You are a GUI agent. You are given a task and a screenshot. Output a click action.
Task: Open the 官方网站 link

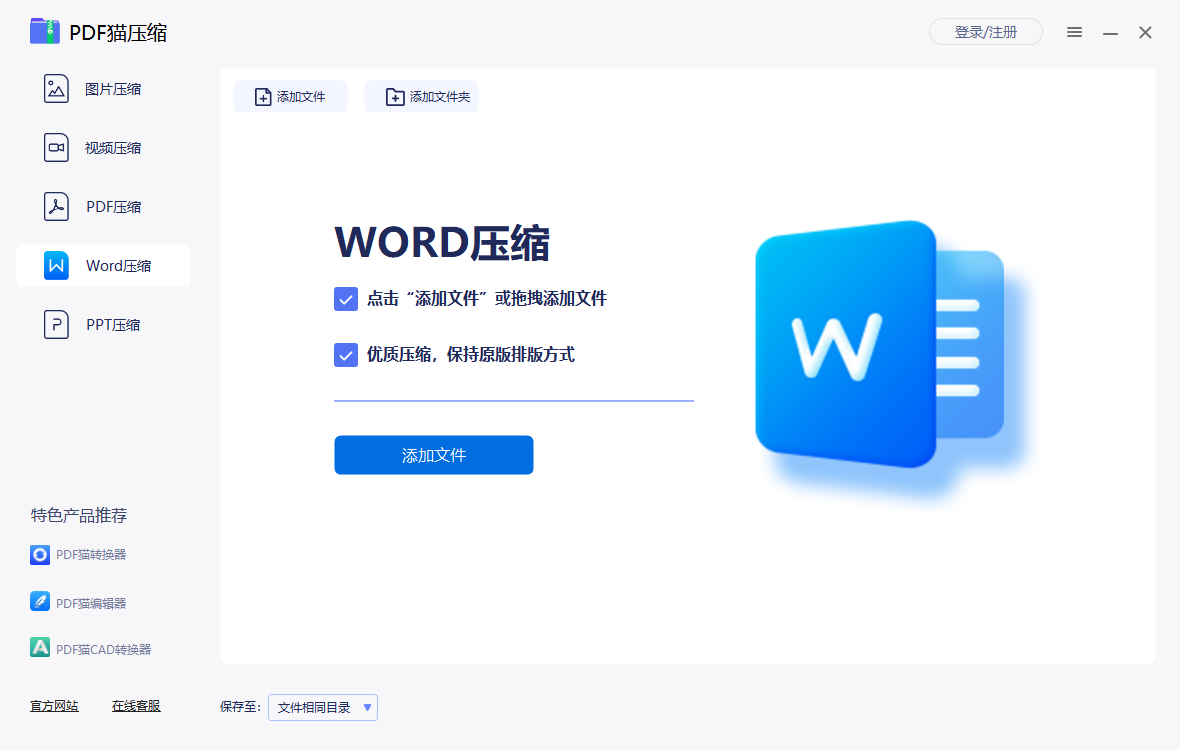pyautogui.click(x=54, y=706)
